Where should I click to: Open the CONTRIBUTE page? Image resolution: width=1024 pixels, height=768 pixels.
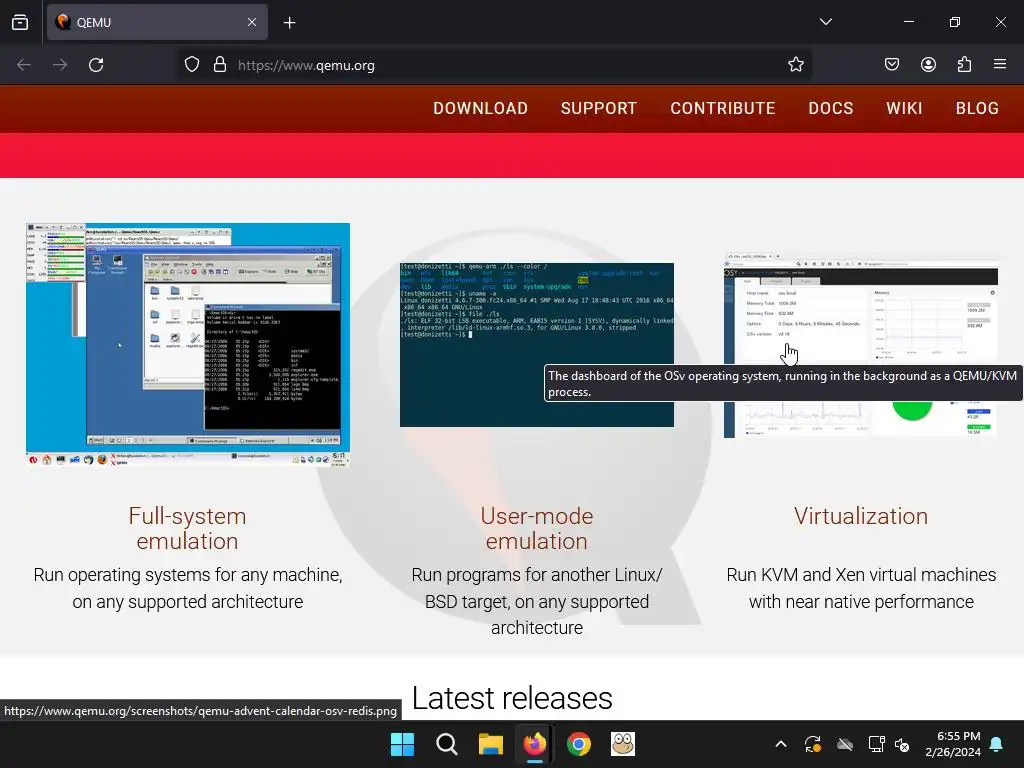pyautogui.click(x=723, y=108)
